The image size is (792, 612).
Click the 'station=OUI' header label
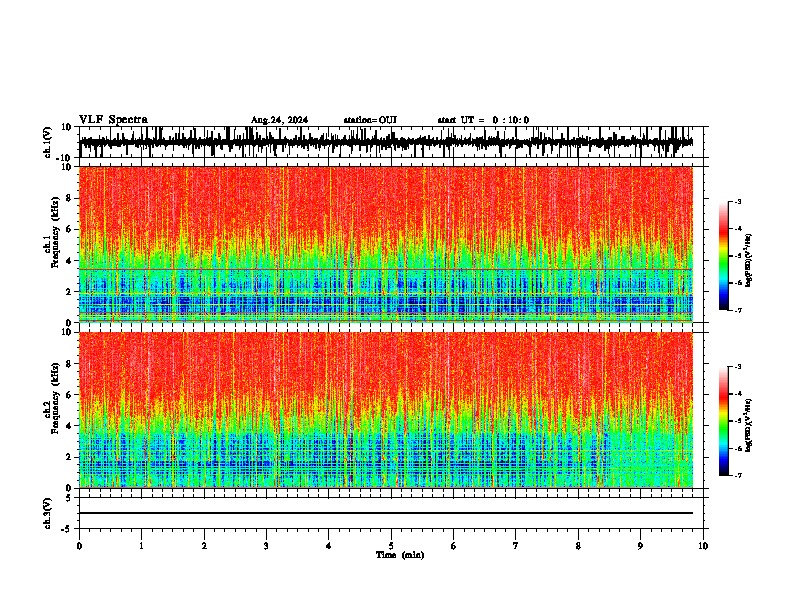(370, 120)
